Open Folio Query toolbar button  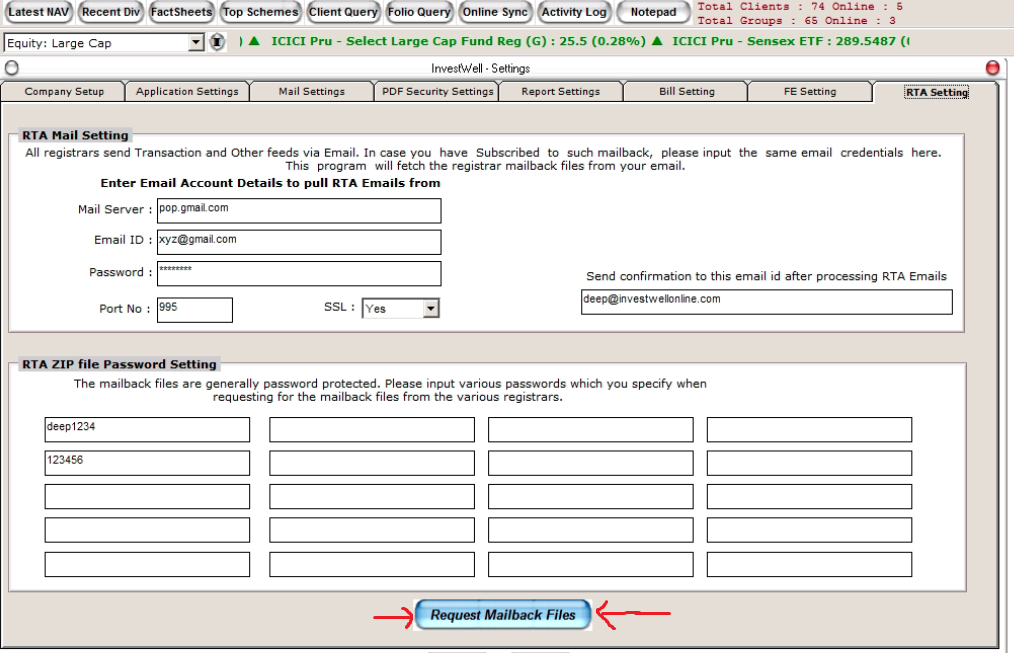coord(419,12)
